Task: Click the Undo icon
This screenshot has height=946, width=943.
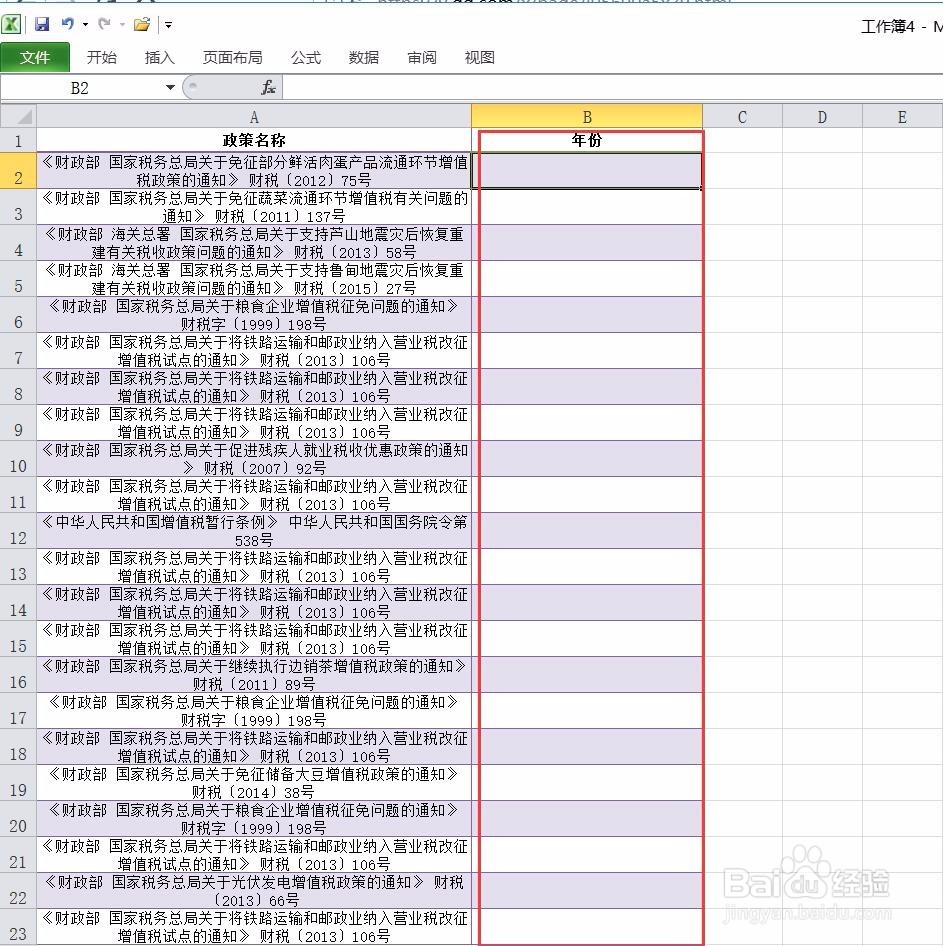Action: [x=67, y=23]
